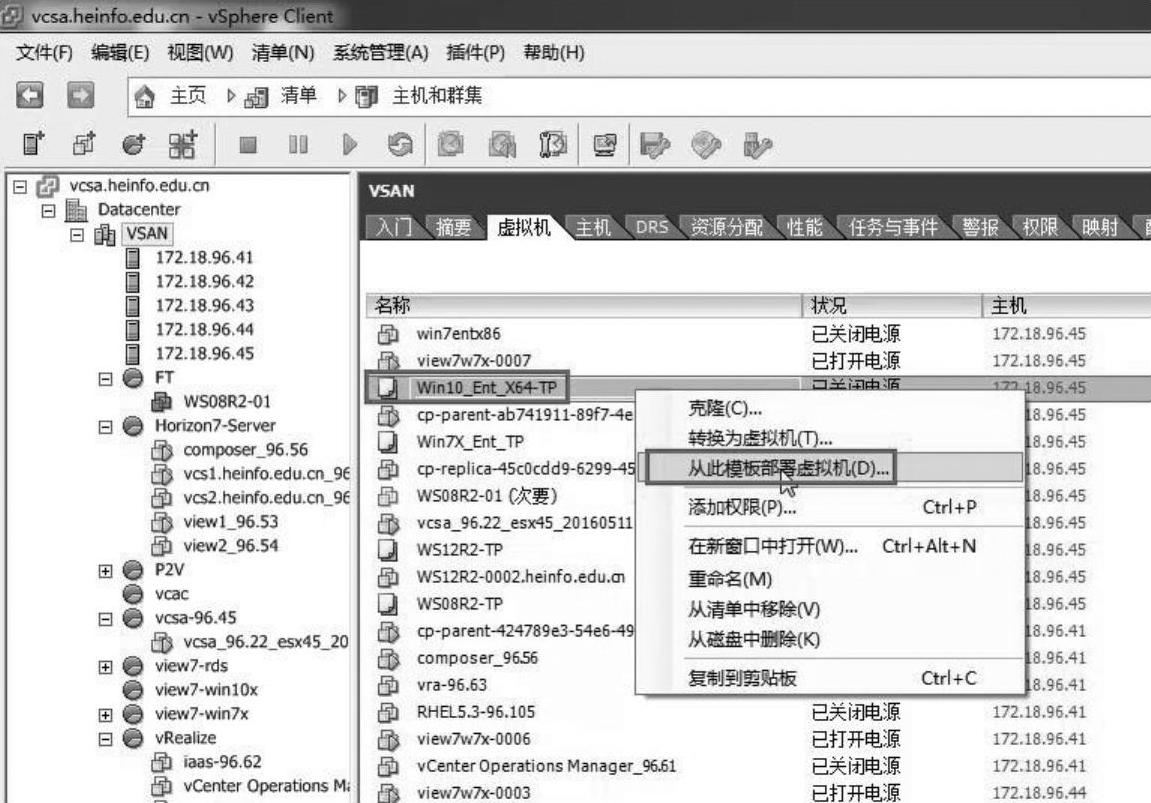Sort by the 主机 column header
This screenshot has width=1151, height=803.
click(x=1067, y=305)
